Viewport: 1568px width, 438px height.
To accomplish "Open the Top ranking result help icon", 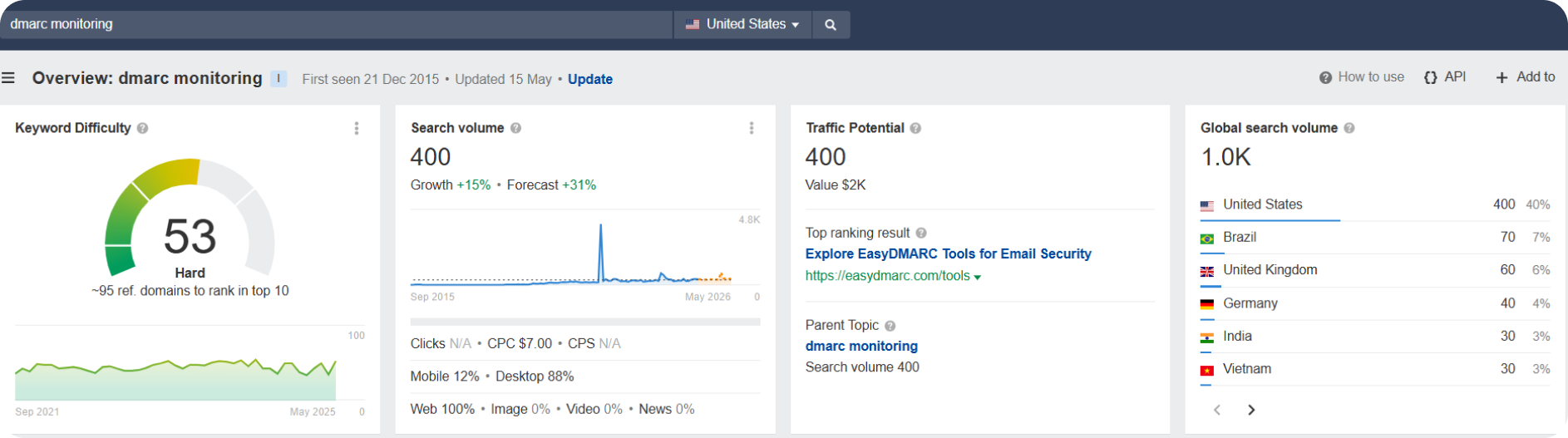I will coord(921,234).
